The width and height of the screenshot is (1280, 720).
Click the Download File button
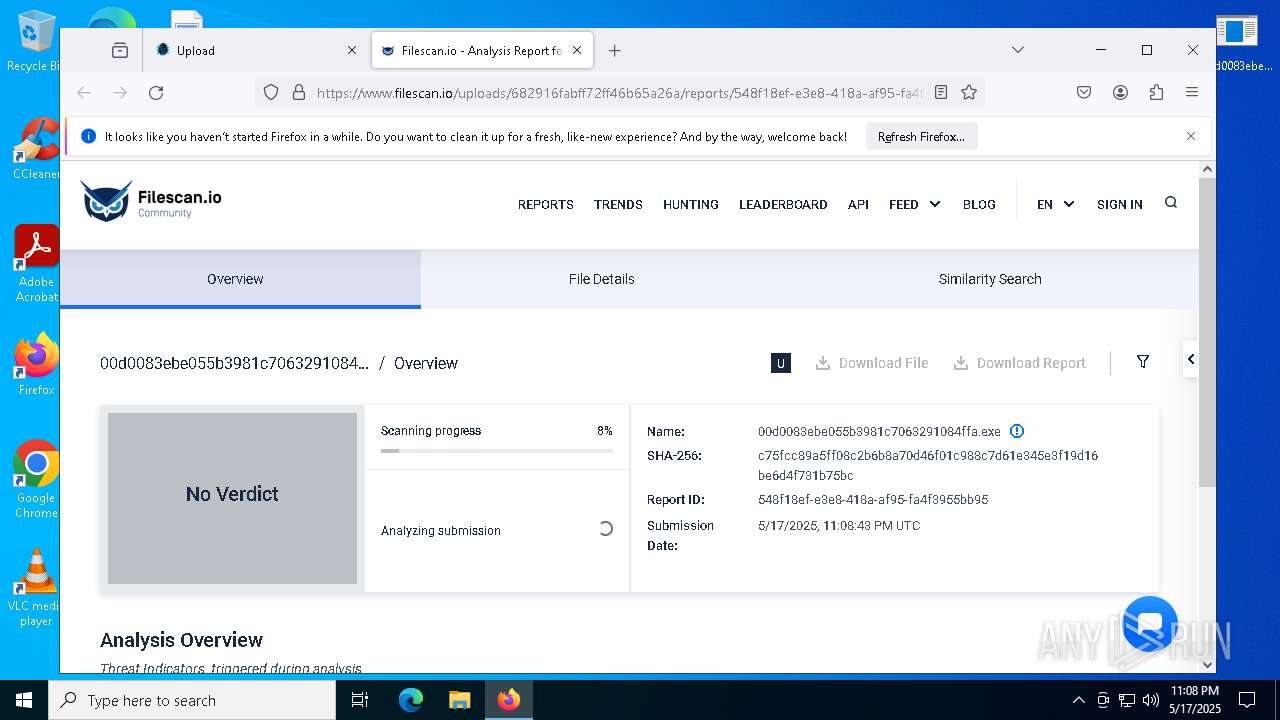pos(872,363)
